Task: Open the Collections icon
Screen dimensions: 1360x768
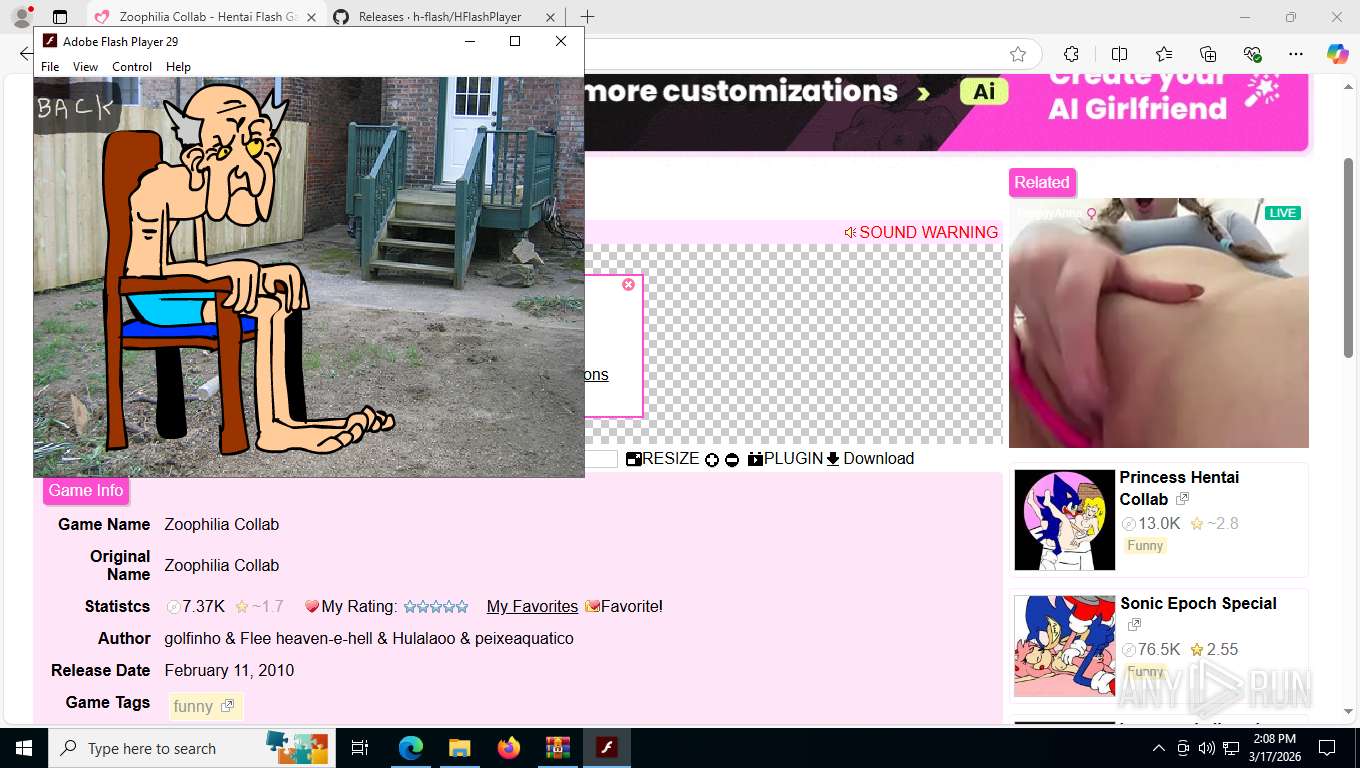Action: point(1208,54)
